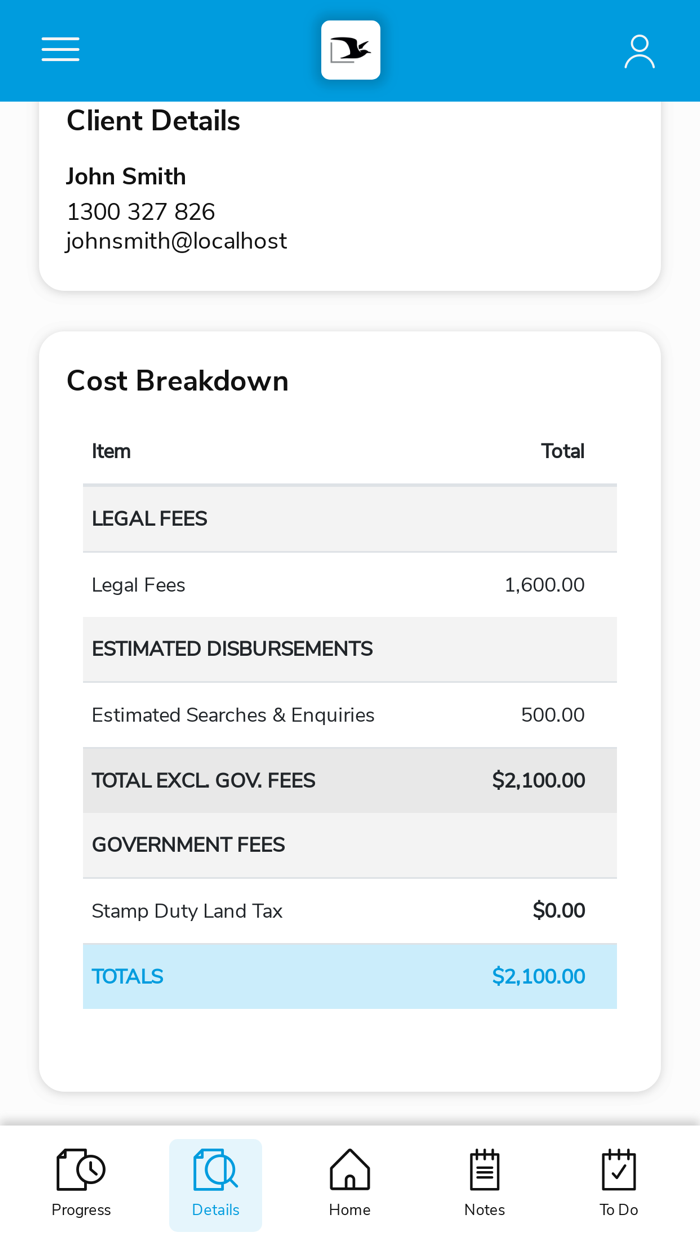Tap the Details magnifier document icon
This screenshot has width=700, height=1244.
coord(215,1167)
